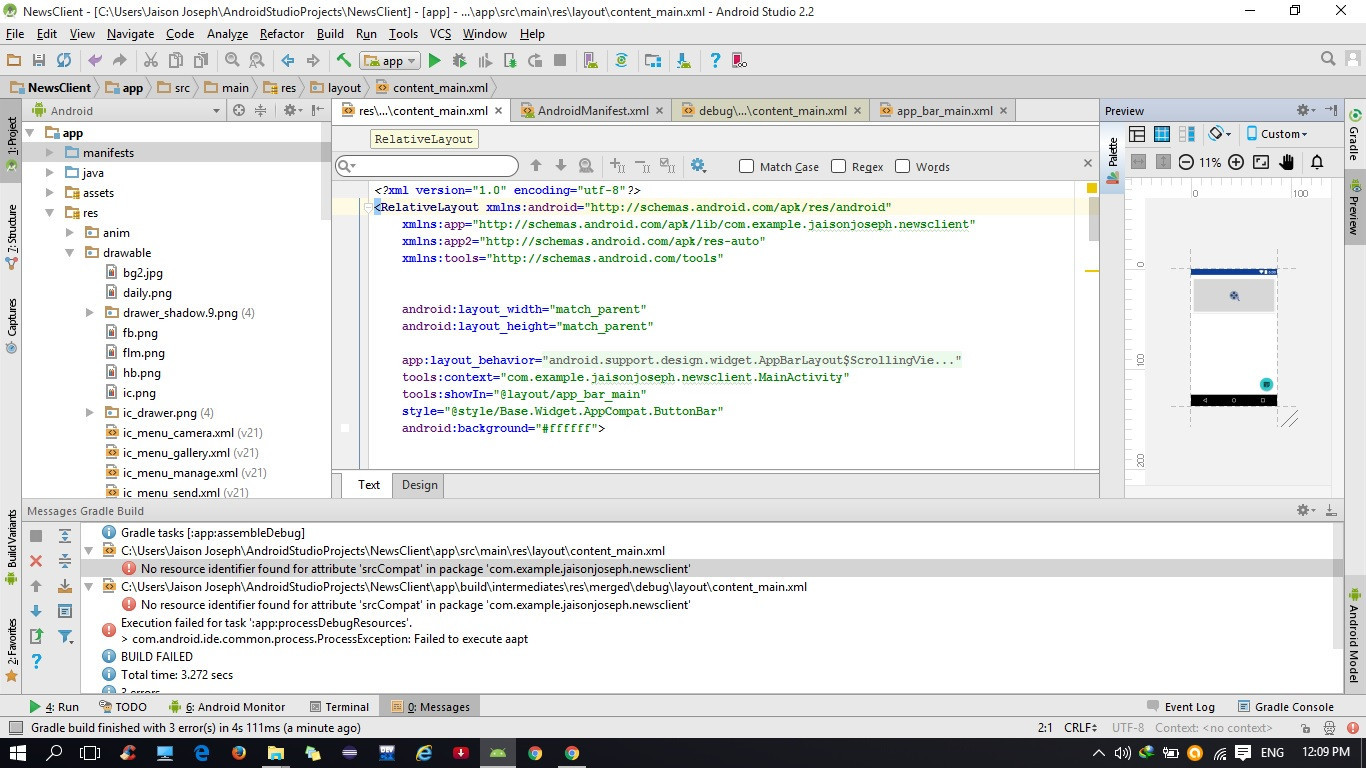Enable the Match Case checkbox
The image size is (1366, 768).
pos(746,166)
